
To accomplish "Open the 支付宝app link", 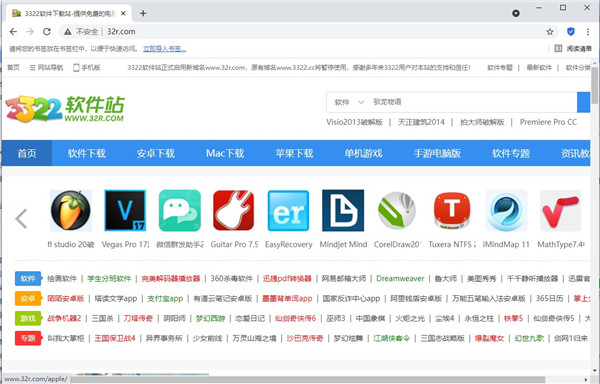I will [x=165, y=298].
